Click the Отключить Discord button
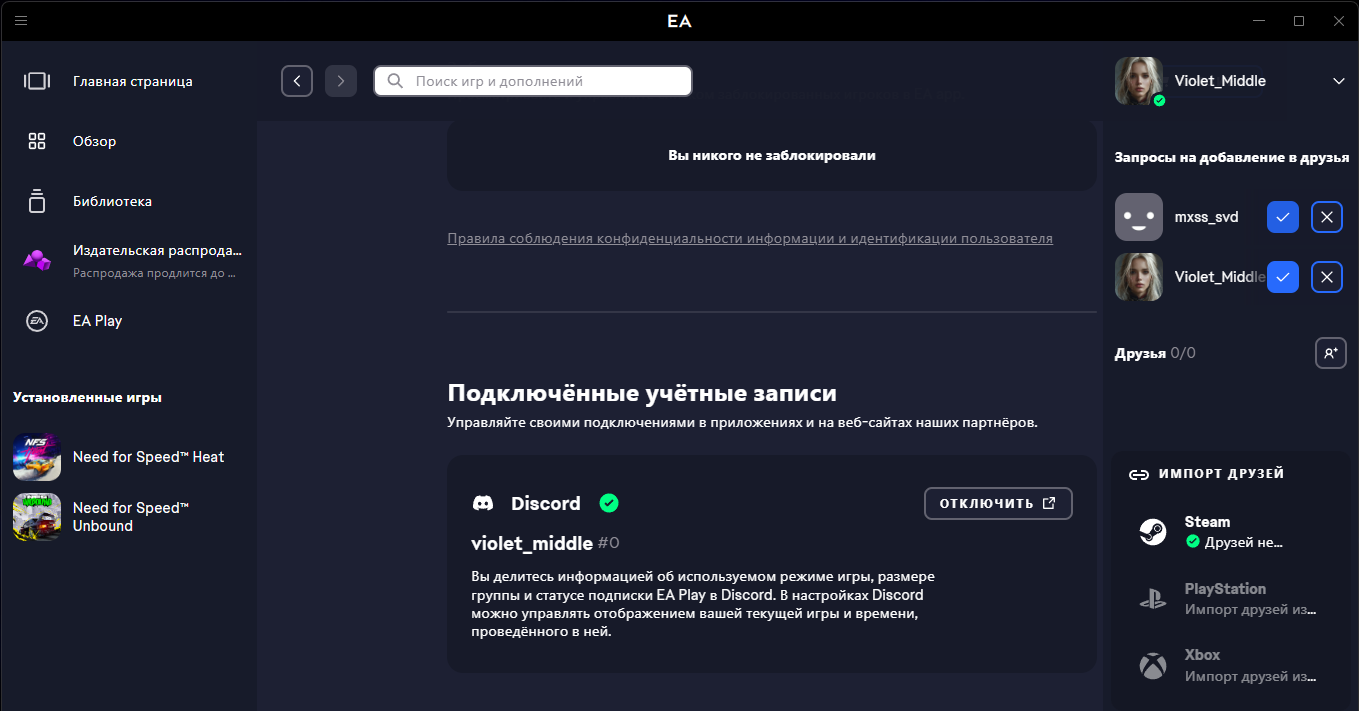 pyautogui.click(x=997, y=503)
